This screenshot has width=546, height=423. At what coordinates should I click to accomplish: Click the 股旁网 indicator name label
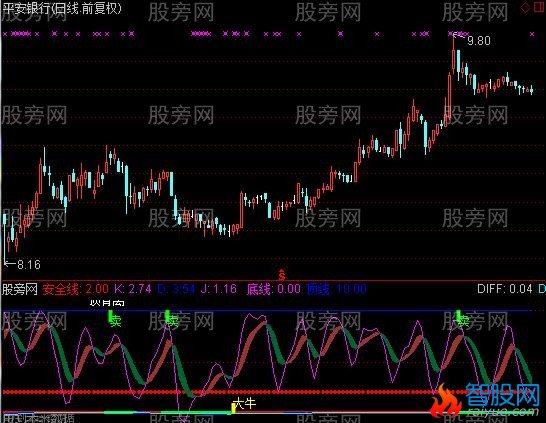pos(20,289)
